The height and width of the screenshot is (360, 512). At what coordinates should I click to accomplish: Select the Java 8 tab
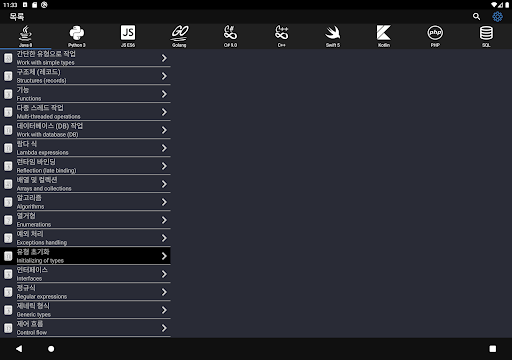(26, 36)
